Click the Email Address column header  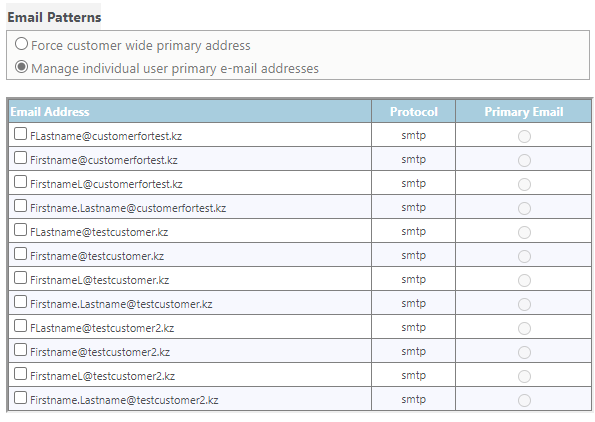click(190, 112)
